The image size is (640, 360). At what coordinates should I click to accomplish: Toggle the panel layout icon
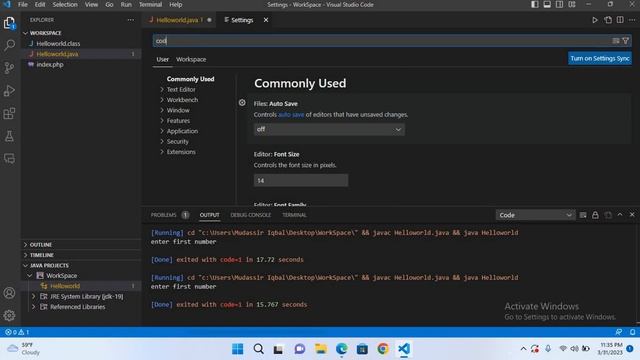coord(547,4)
